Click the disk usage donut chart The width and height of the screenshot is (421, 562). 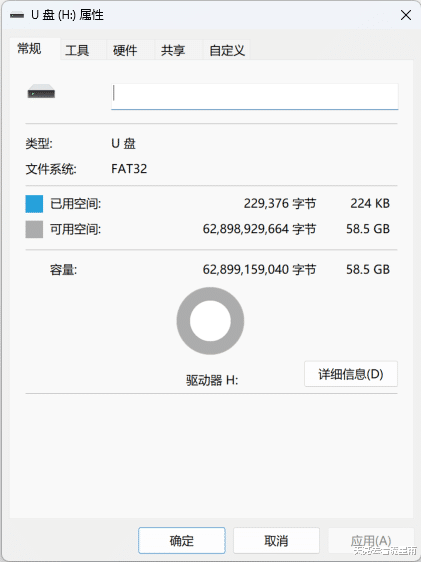point(210,321)
